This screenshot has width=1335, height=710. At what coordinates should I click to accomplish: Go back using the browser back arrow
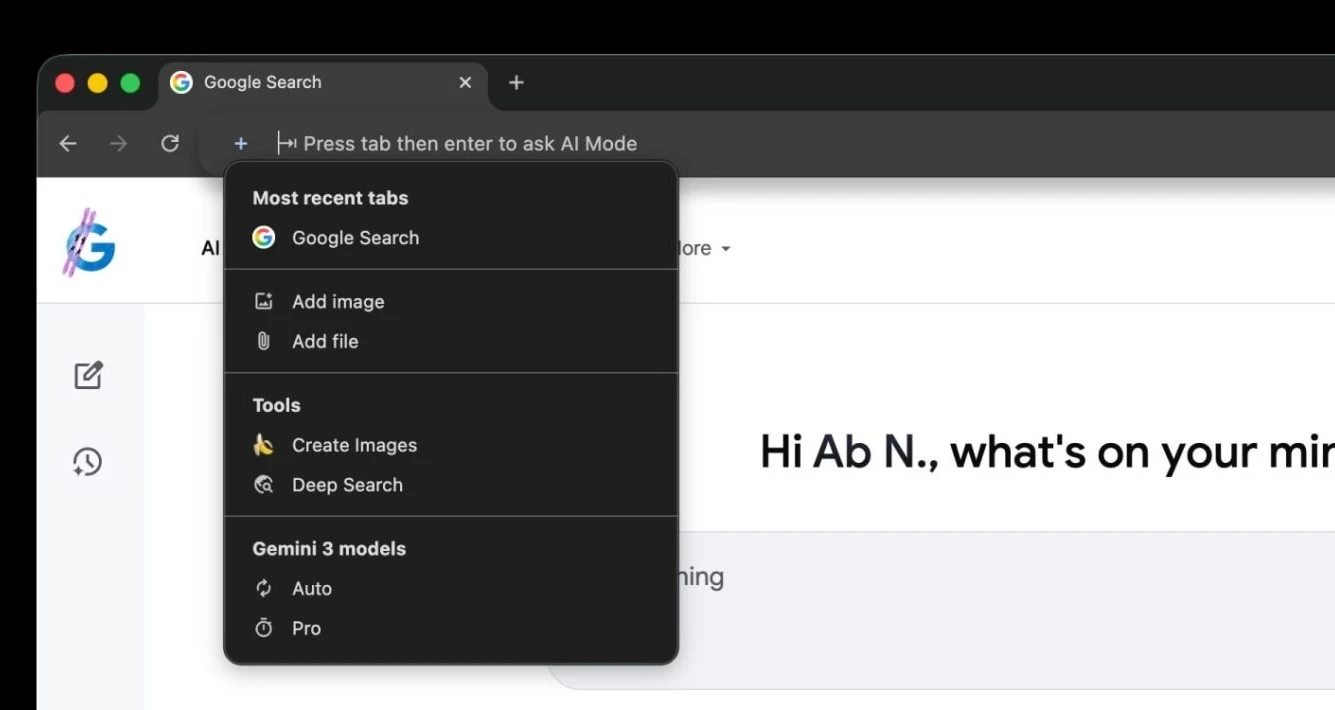click(x=67, y=144)
